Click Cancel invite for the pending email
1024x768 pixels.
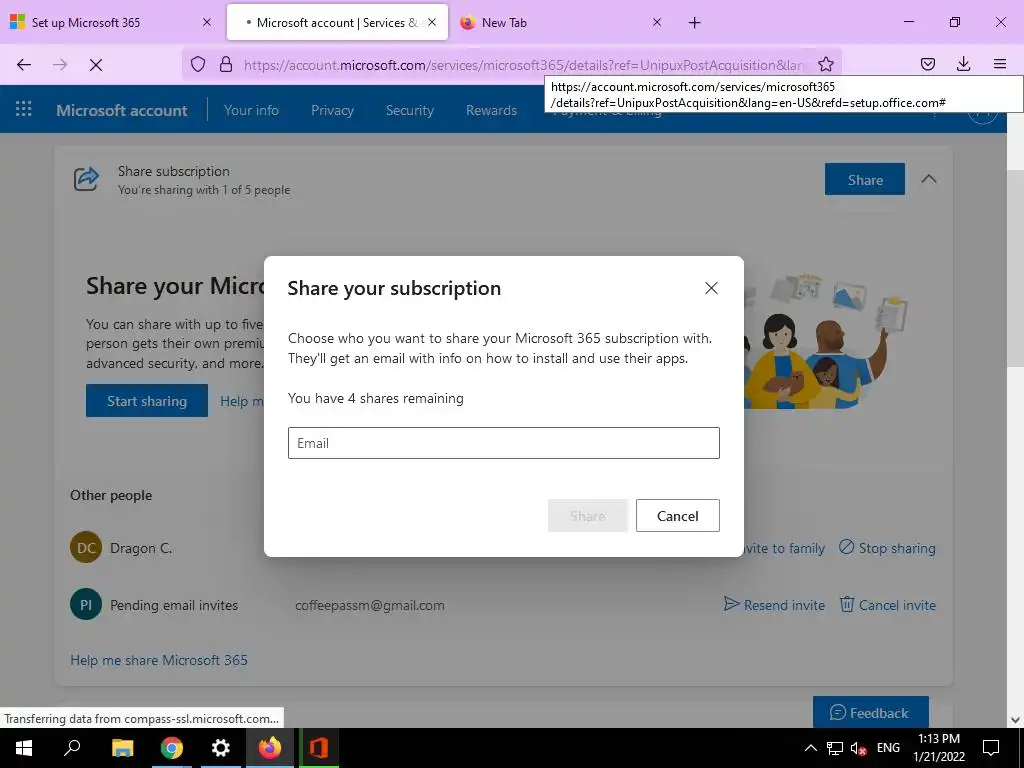pyautogui.click(x=888, y=605)
